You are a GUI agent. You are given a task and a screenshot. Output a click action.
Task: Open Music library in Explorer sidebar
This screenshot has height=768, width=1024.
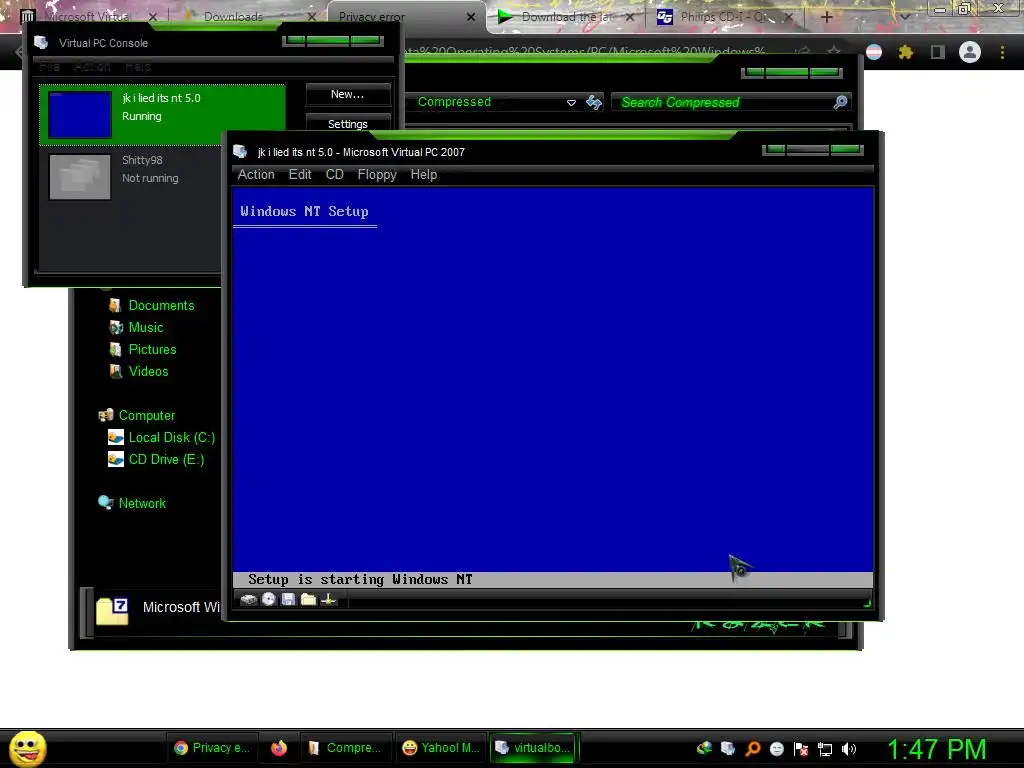point(146,327)
